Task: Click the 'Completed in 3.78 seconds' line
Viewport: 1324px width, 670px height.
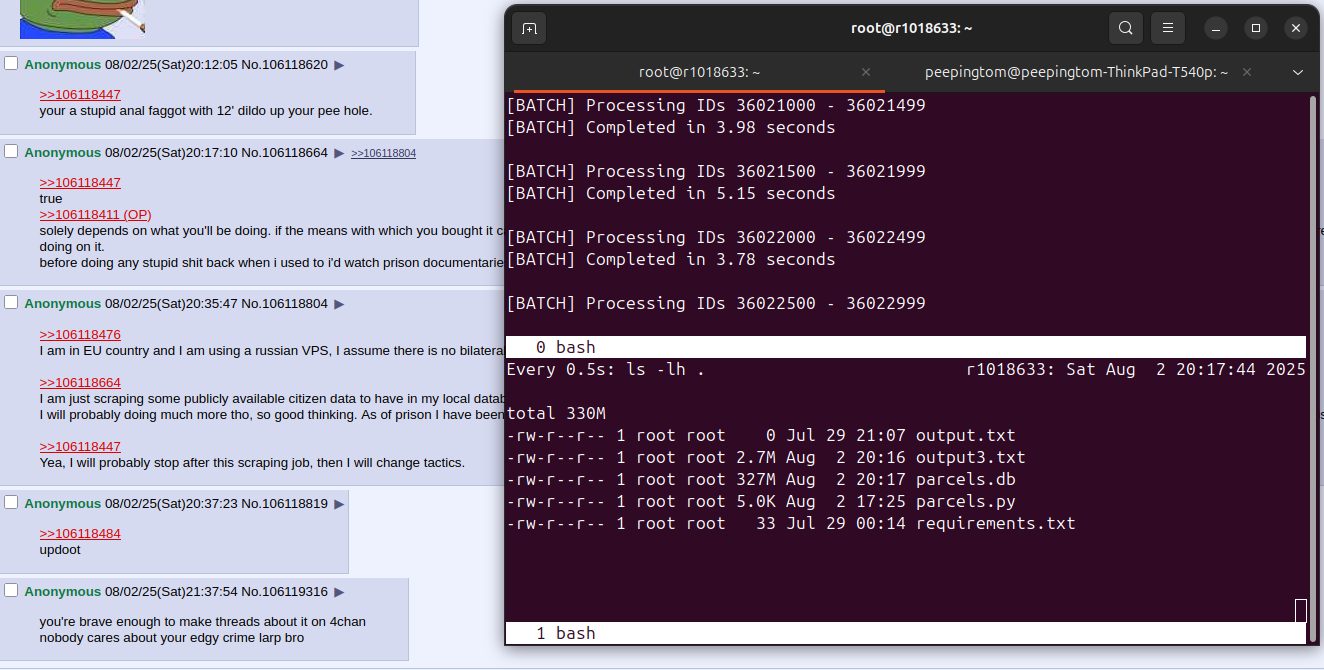Action: click(671, 260)
